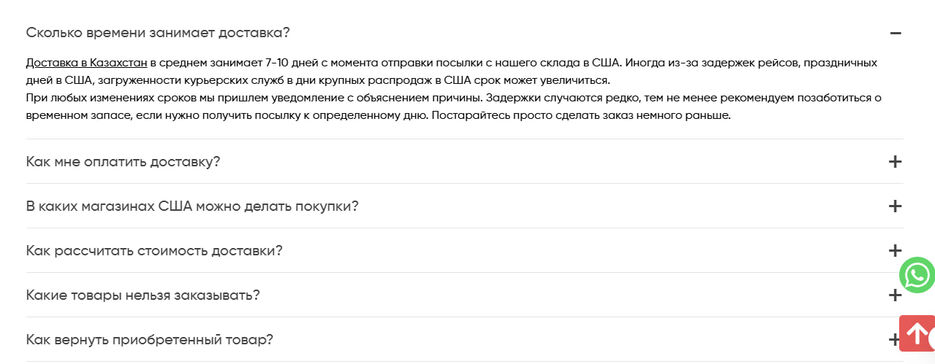
Task: Select the 'Как вернуть приобретенный товар?' question title
Action: pos(150,340)
